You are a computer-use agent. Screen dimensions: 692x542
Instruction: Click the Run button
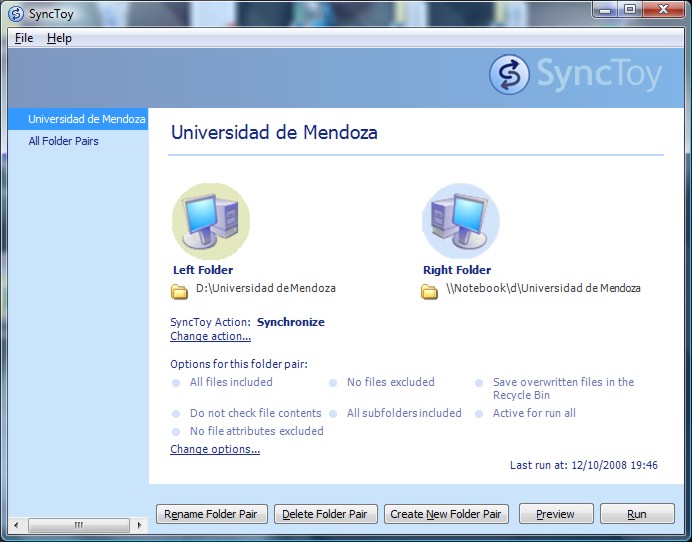tap(637, 514)
